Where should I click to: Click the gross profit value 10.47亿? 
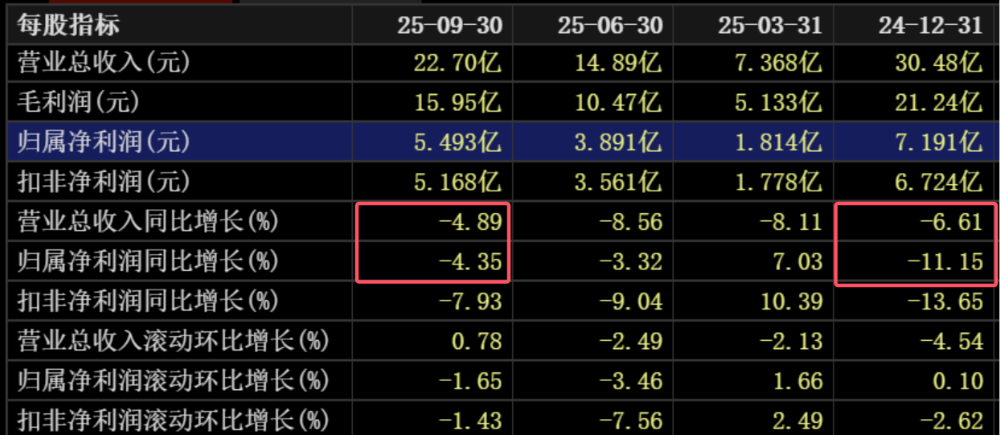coord(619,103)
